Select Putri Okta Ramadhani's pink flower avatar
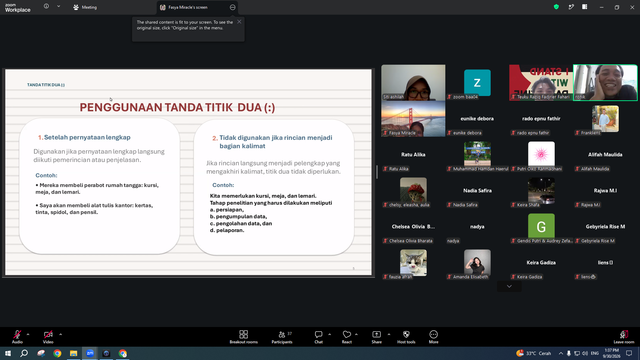The height and width of the screenshot is (360, 640). pos(541,154)
